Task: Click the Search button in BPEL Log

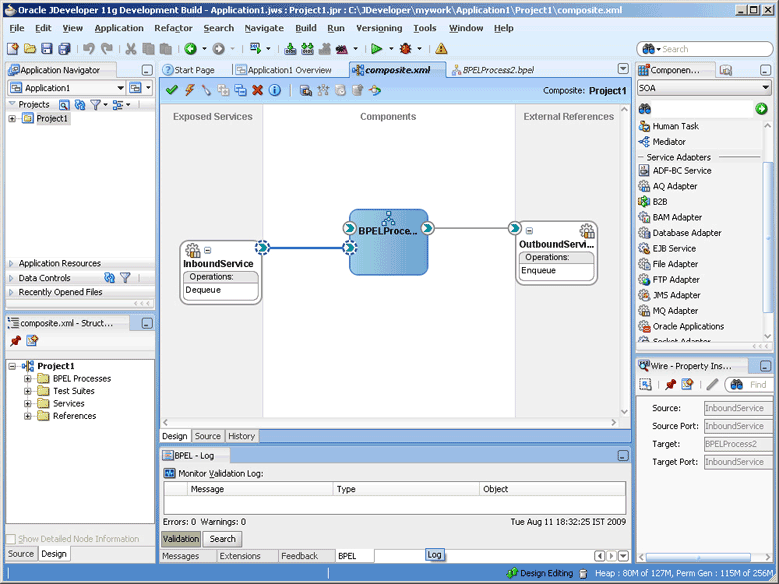Action: [x=223, y=539]
